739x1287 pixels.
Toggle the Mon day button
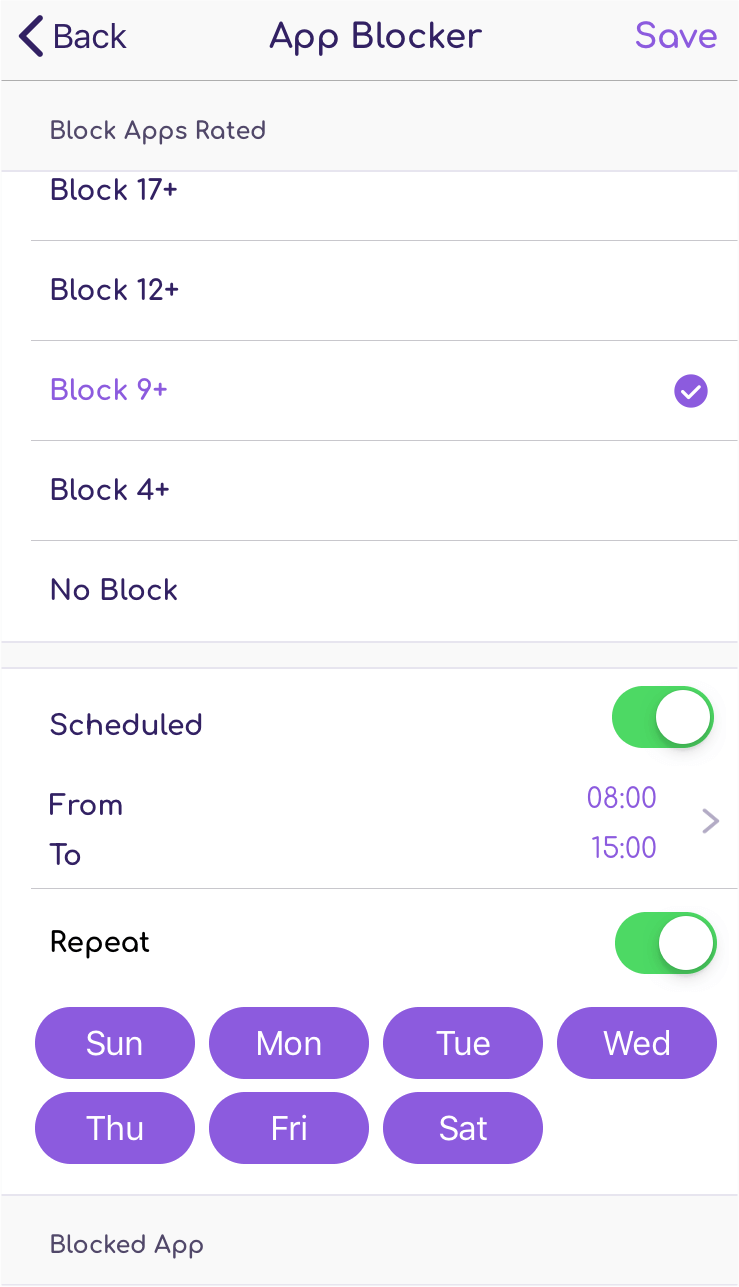(x=289, y=1043)
